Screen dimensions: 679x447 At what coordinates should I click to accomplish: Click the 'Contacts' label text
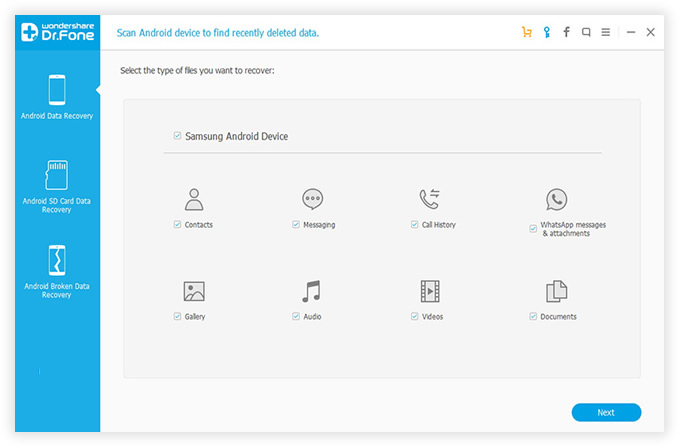[199, 225]
